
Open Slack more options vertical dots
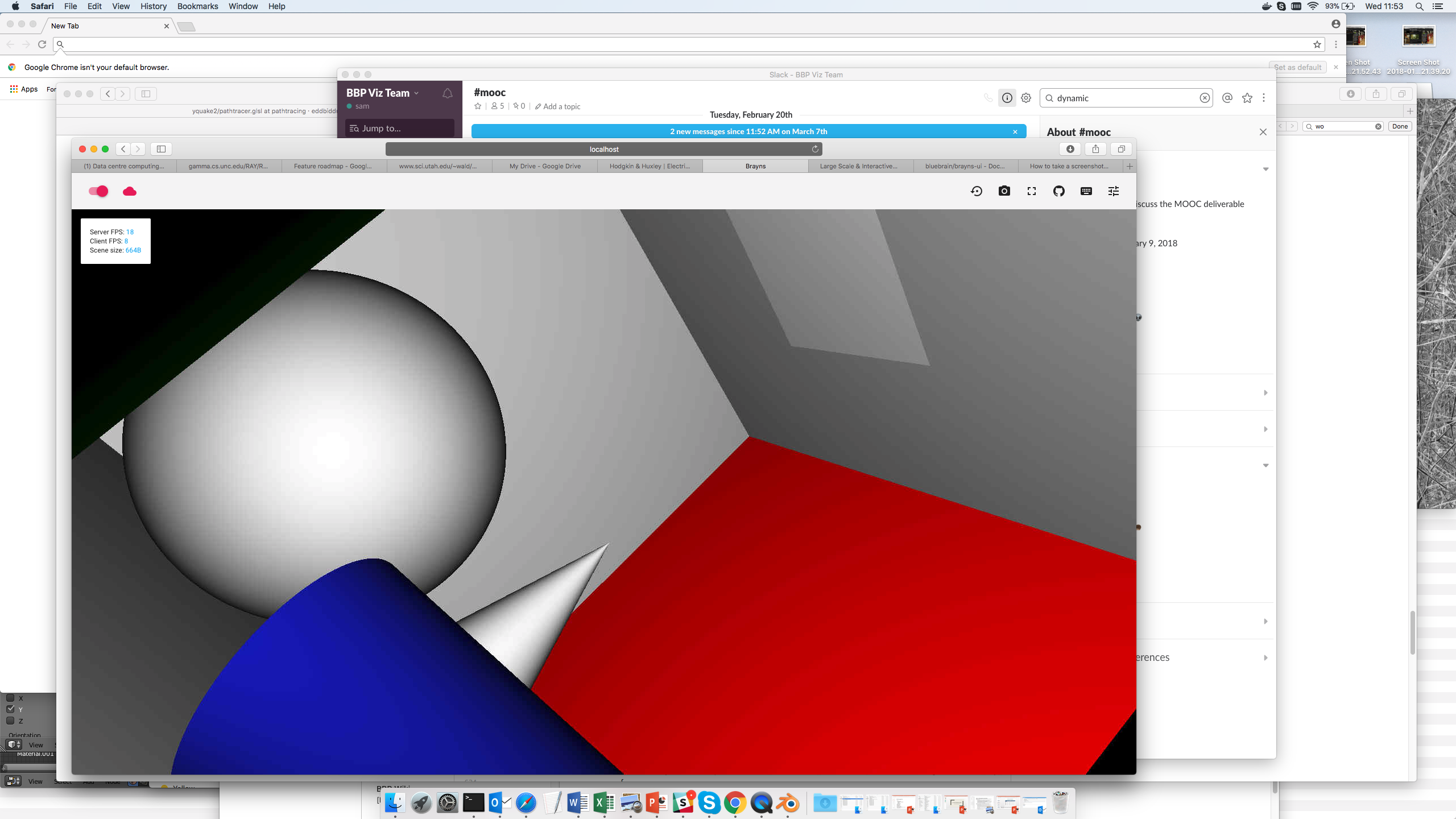1264,98
